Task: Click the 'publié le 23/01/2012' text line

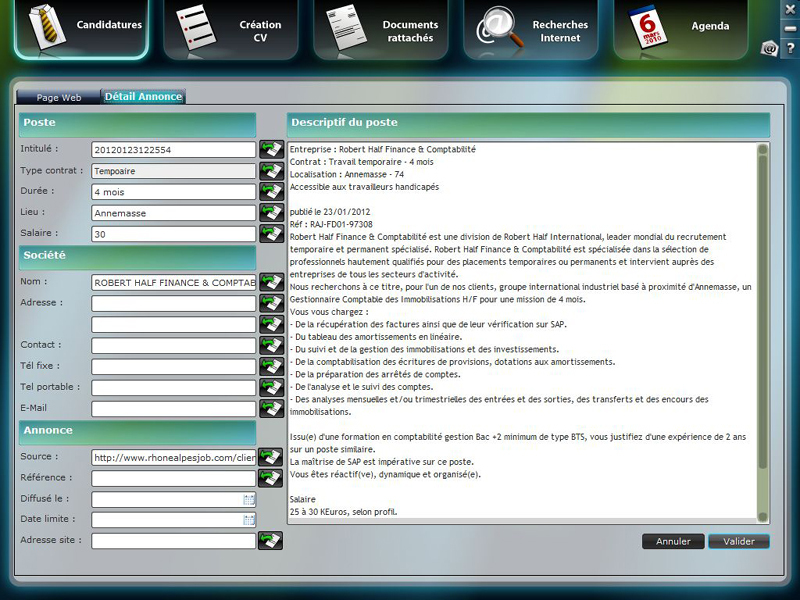Action: 330,212
